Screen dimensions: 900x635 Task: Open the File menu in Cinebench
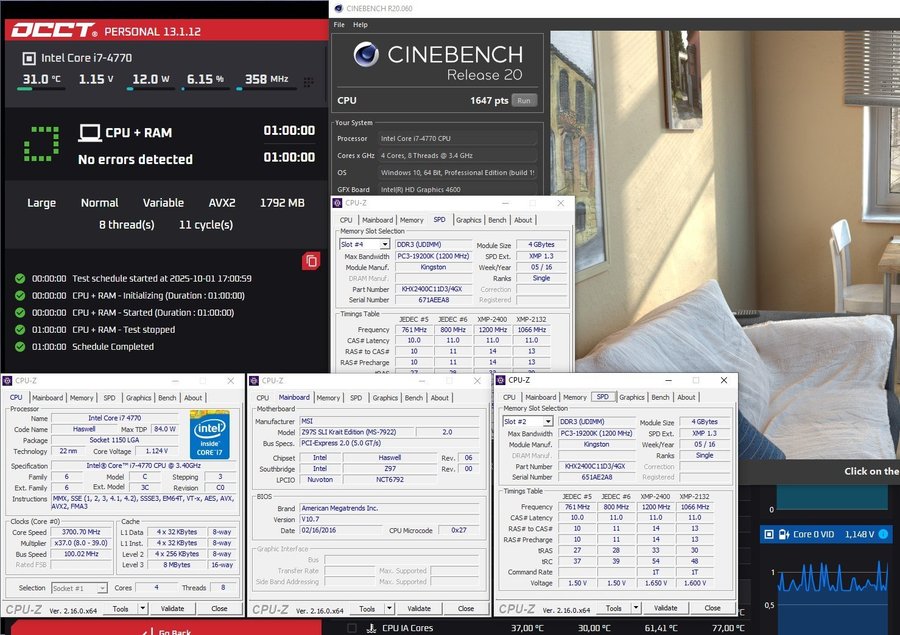pos(339,24)
